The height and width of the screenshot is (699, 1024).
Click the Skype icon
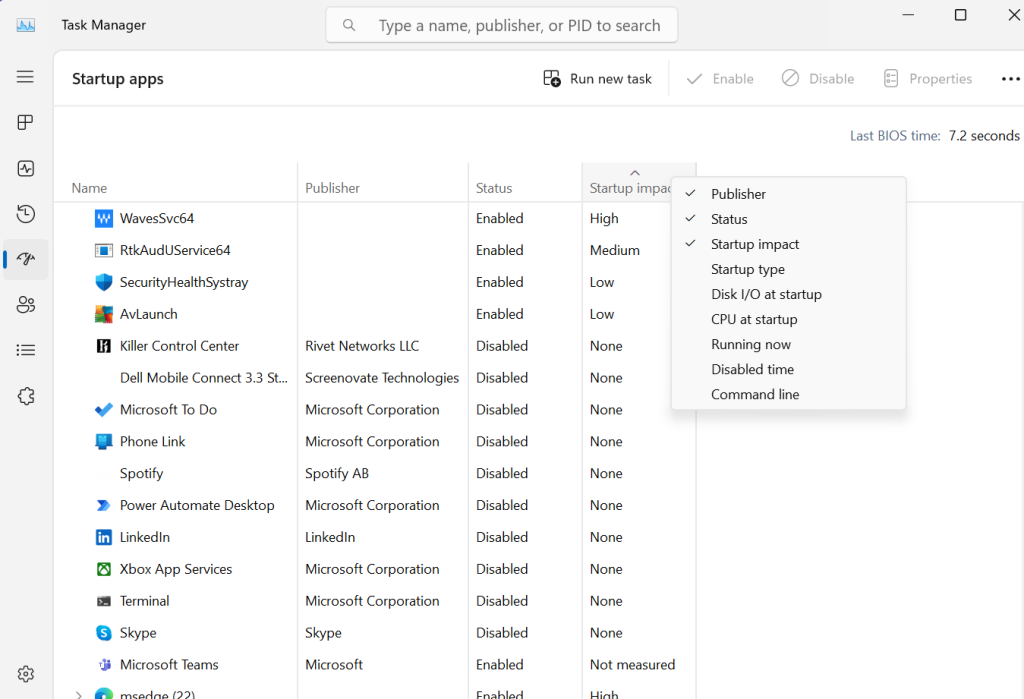[104, 633]
